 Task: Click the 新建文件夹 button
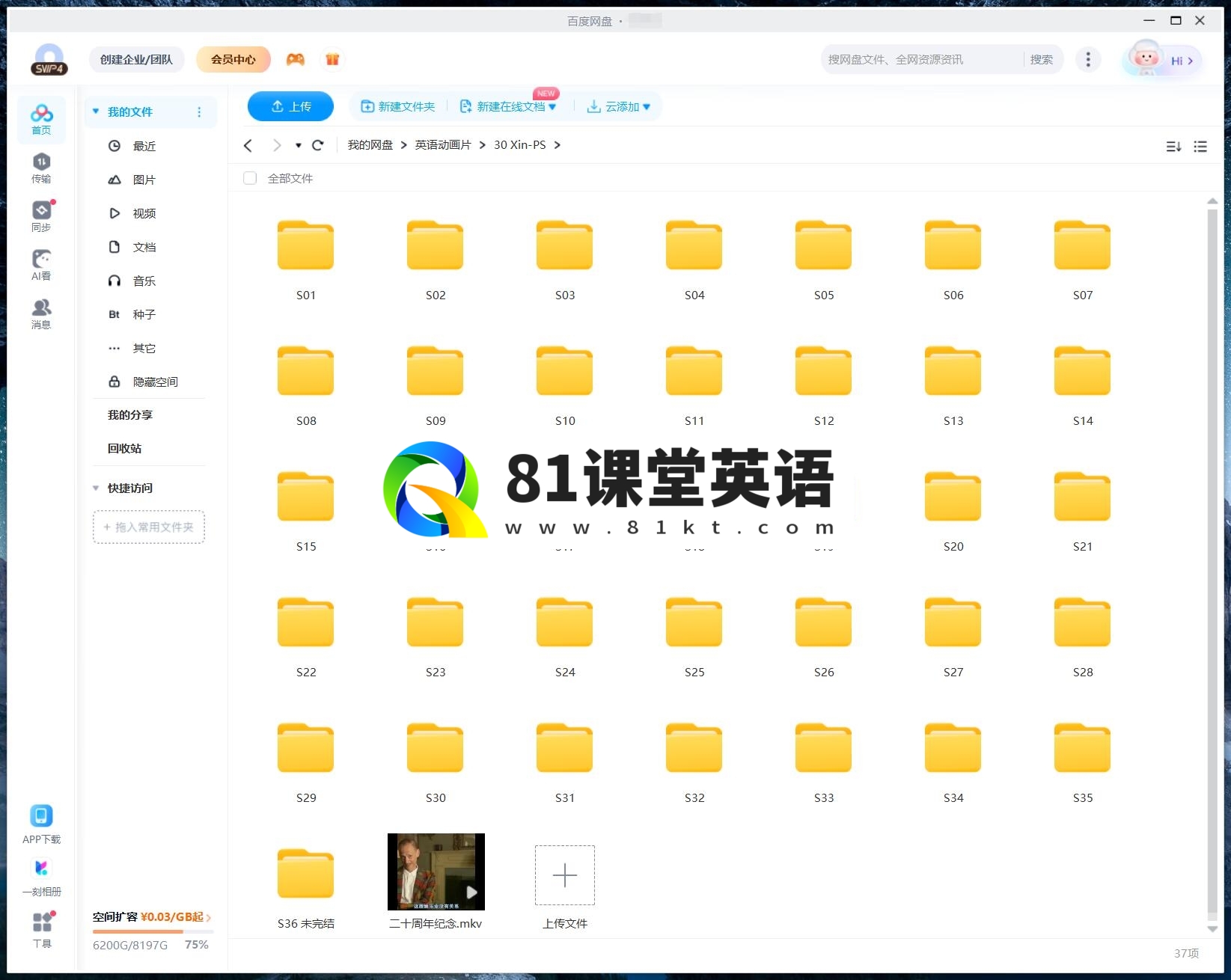tap(398, 106)
